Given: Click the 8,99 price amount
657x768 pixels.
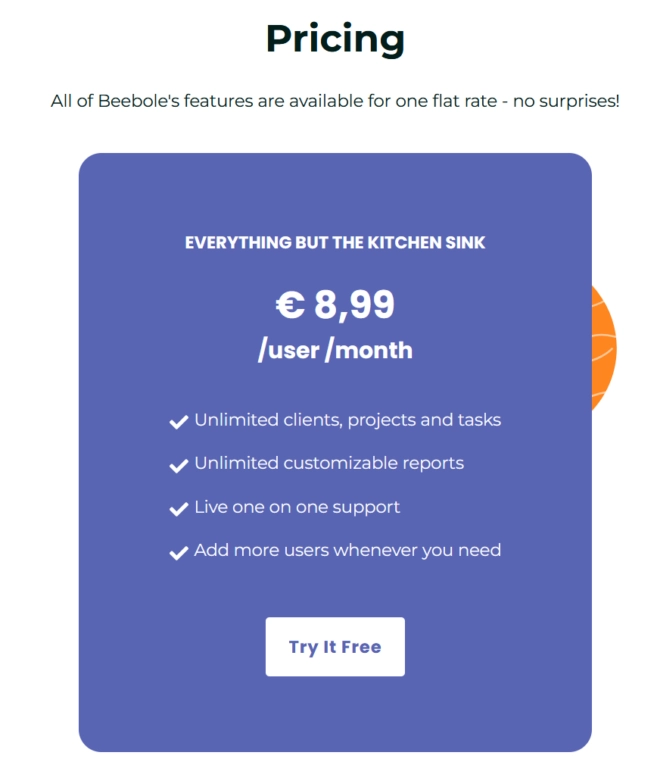Looking at the screenshot, I should (354, 305).
